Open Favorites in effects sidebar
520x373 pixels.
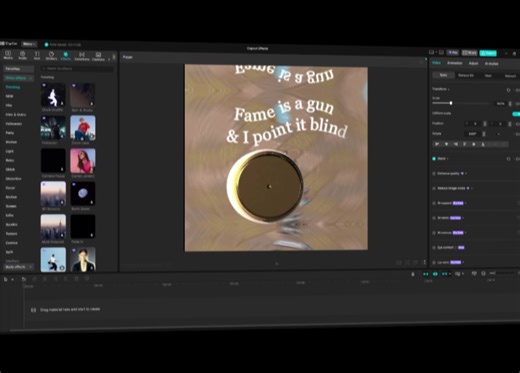click(x=19, y=69)
